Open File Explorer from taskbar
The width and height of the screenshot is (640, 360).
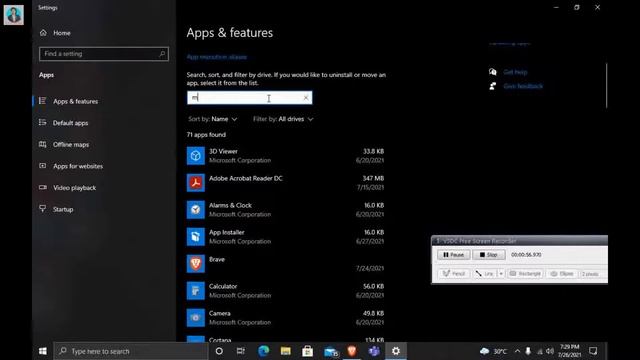pyautogui.click(x=285, y=351)
